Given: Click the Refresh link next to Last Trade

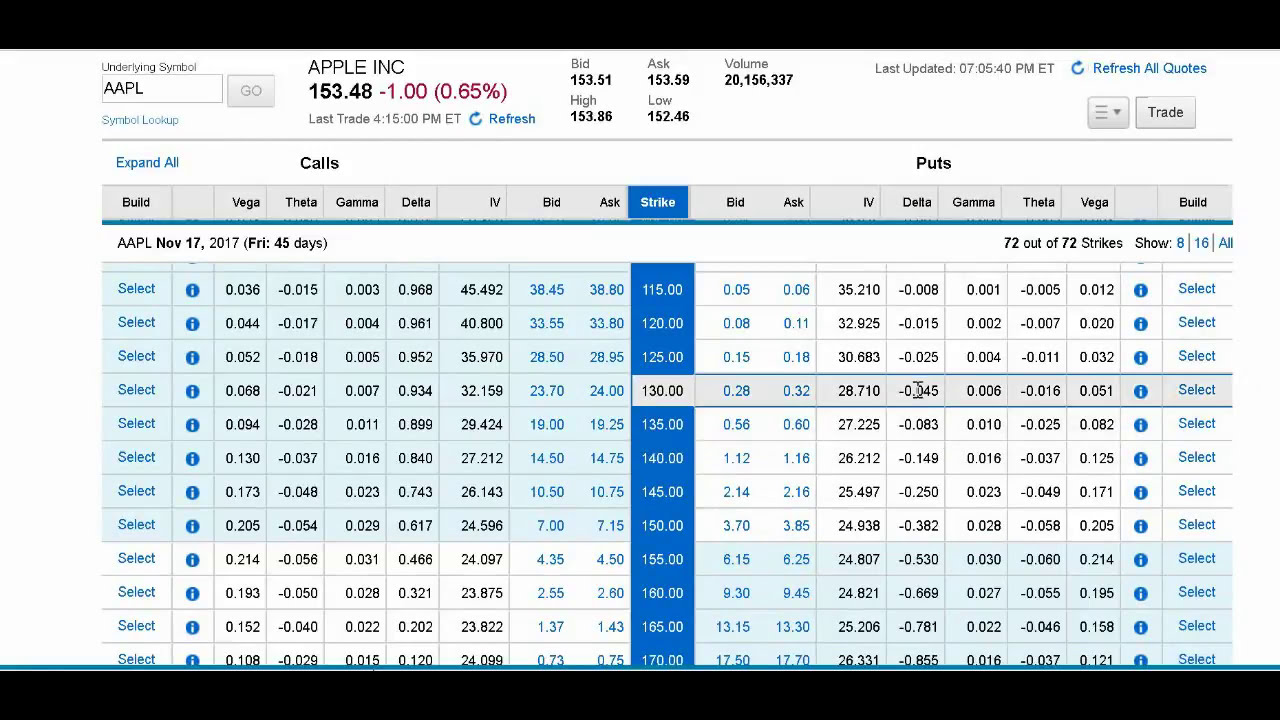Looking at the screenshot, I should click(512, 119).
